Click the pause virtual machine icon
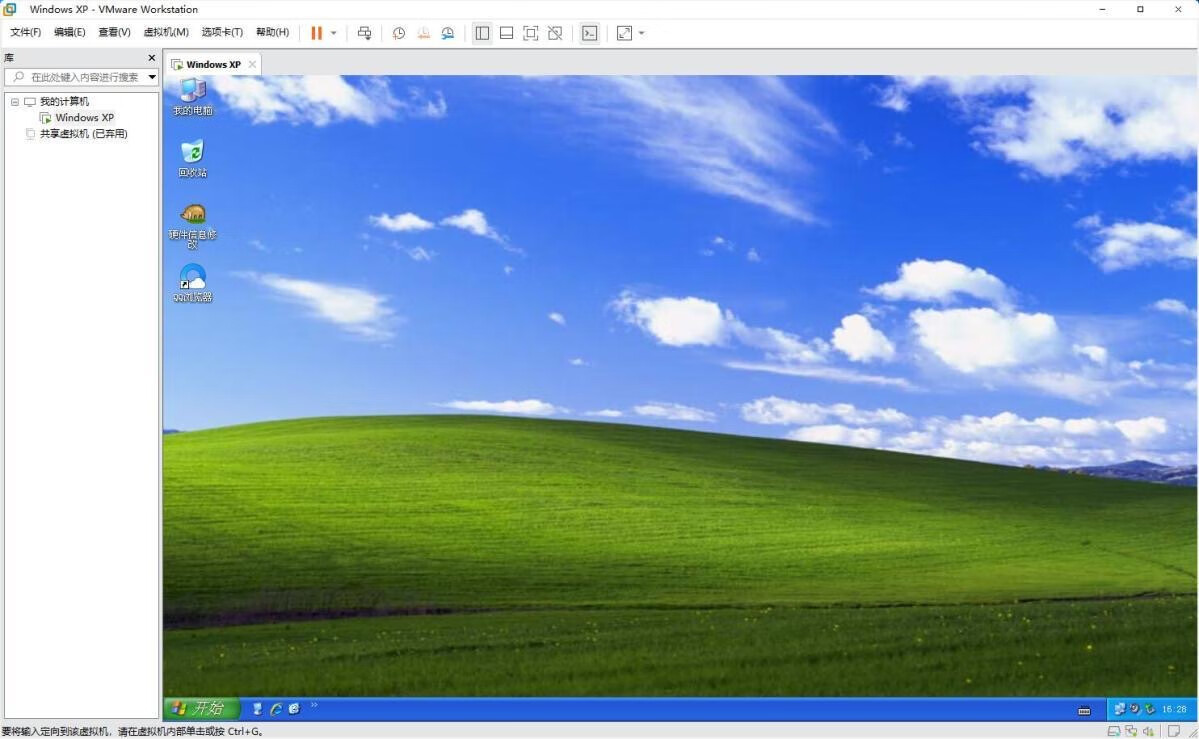 (316, 33)
